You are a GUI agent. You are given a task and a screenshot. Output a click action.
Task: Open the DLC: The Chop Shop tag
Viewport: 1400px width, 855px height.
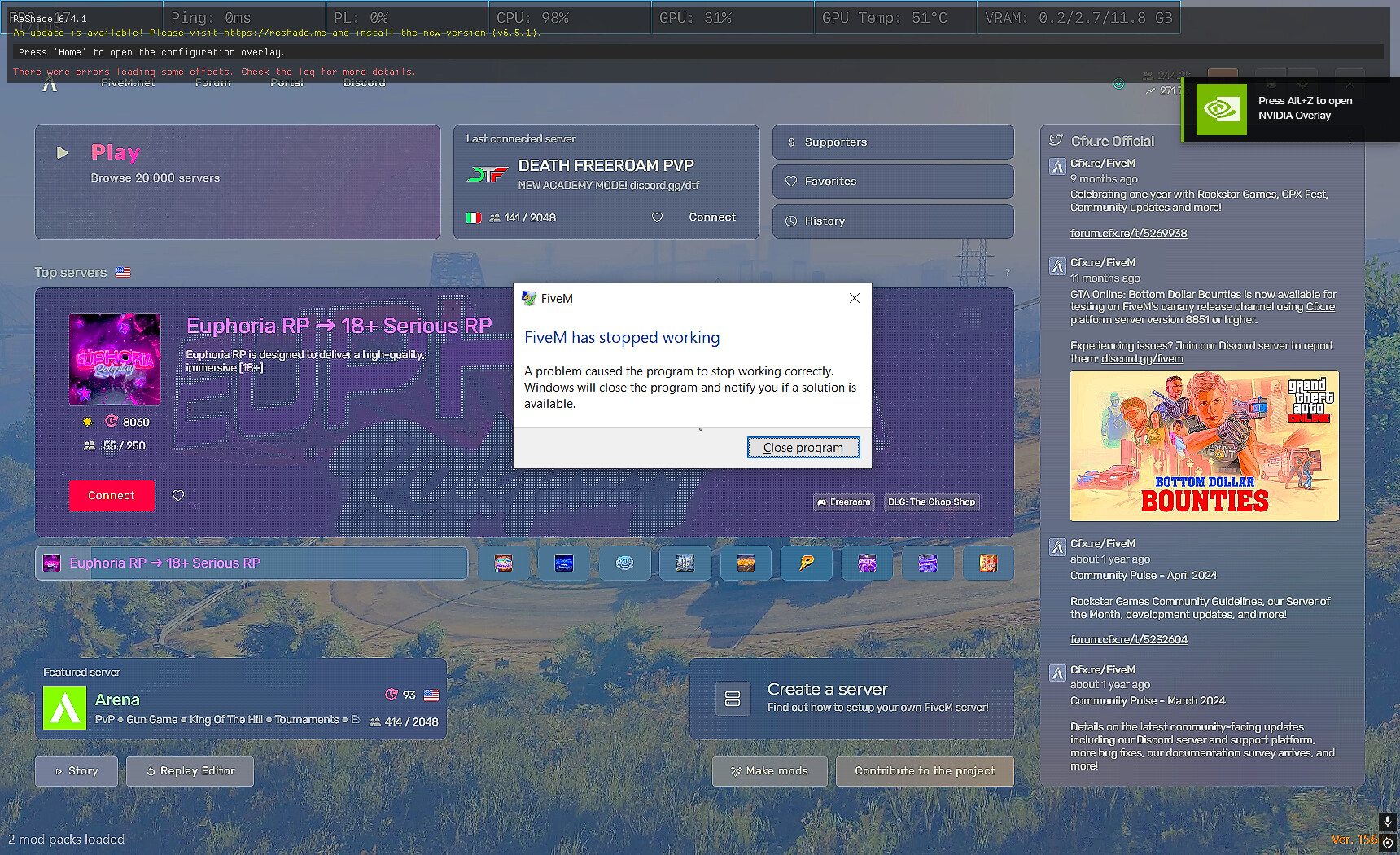(x=931, y=502)
